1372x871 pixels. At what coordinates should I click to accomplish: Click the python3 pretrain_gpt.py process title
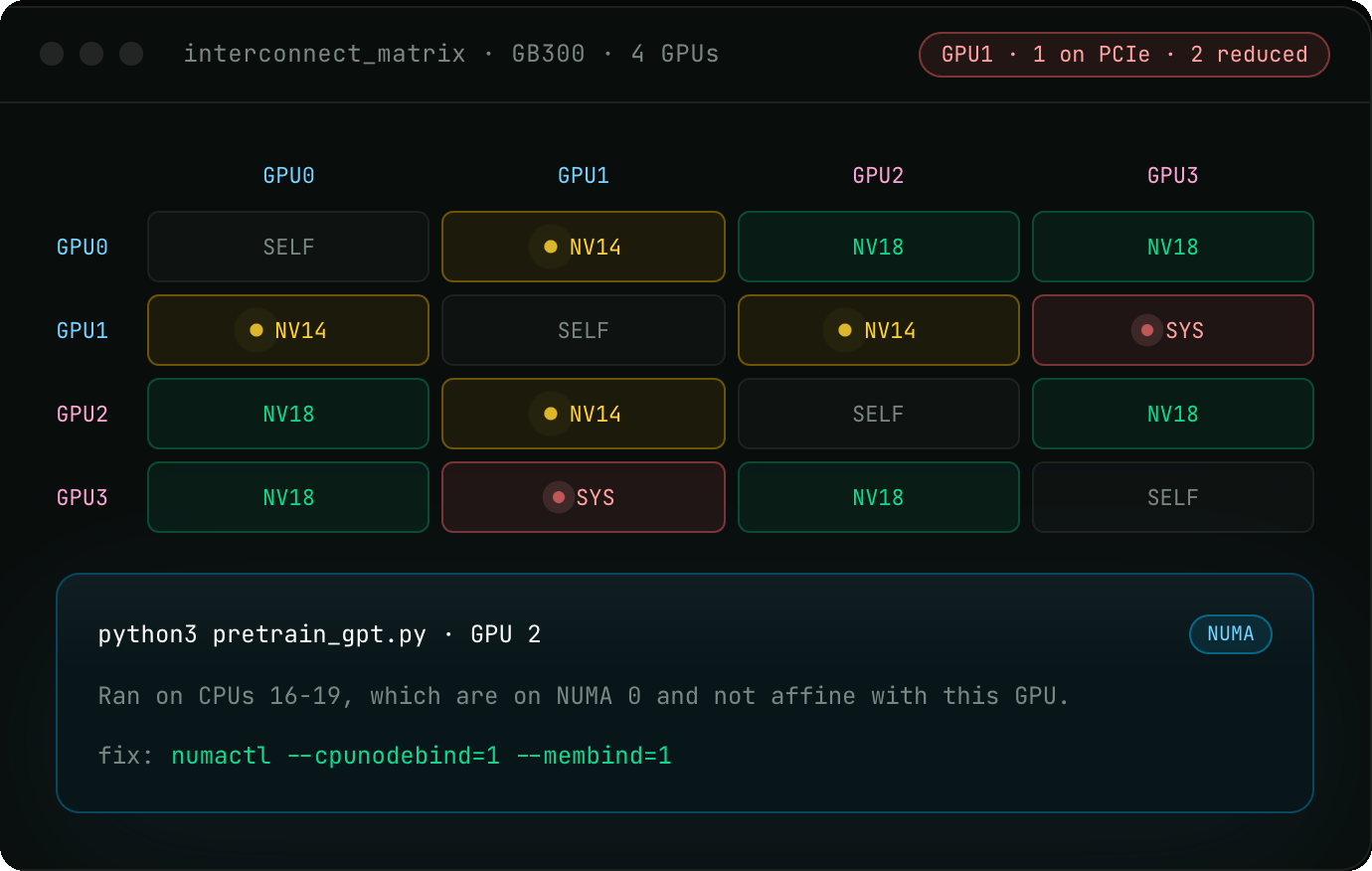[319, 634]
